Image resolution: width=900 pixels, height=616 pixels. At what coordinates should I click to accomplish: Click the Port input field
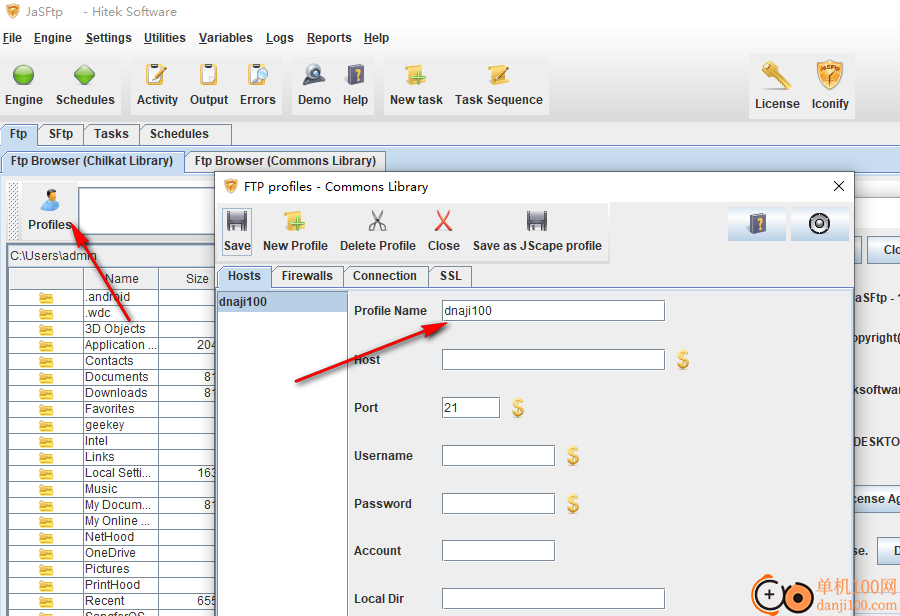pyautogui.click(x=471, y=408)
